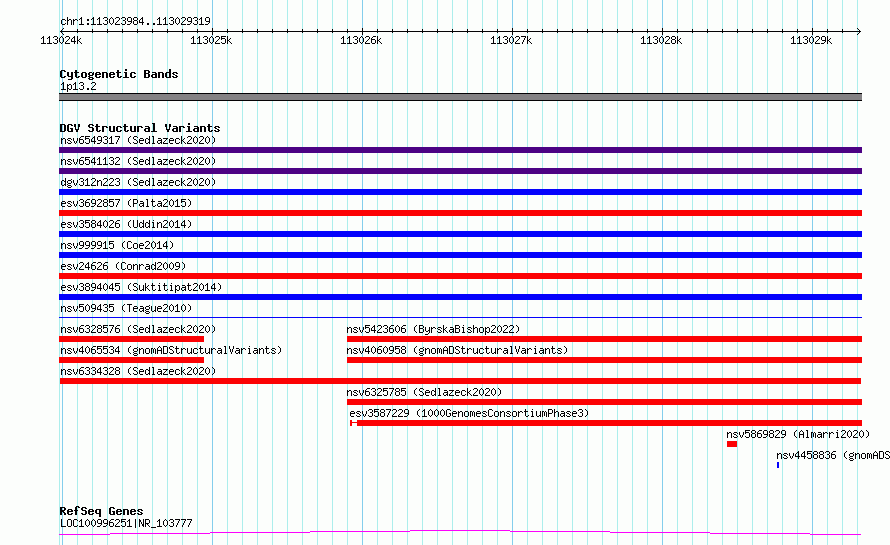Screen dimensions: 890x545
Task: Select the nsv999915 (Coe2014) label
Action: pos(117,245)
